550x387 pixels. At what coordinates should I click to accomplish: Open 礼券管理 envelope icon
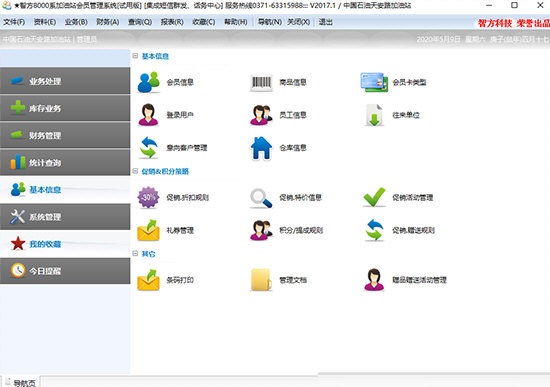pos(148,230)
